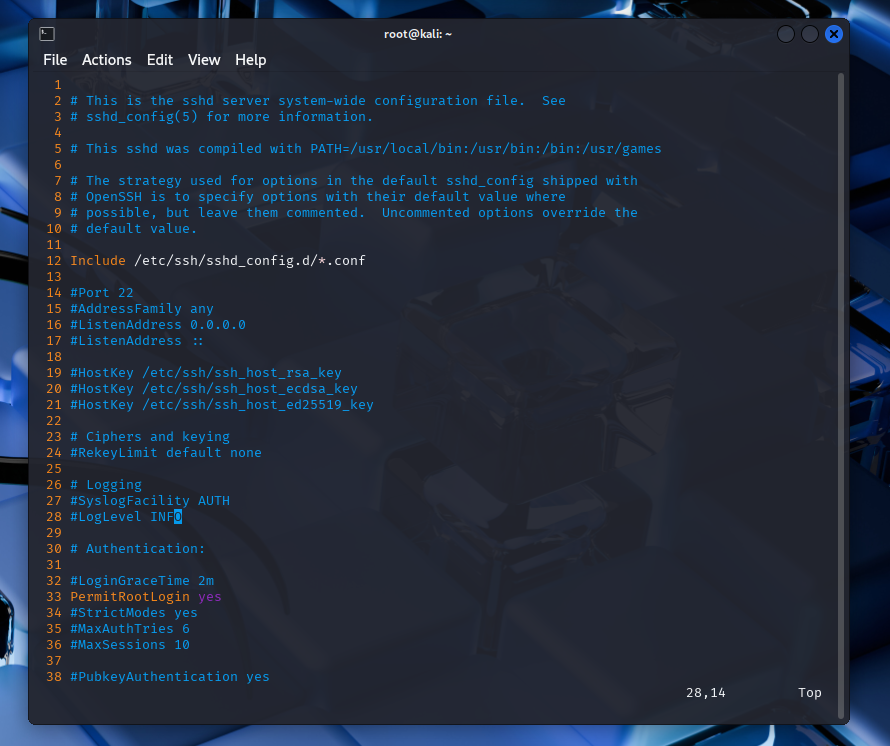Screen dimensions: 890x746
Task: Minimize the root@kali terminal window
Action: pyautogui.click(x=786, y=34)
